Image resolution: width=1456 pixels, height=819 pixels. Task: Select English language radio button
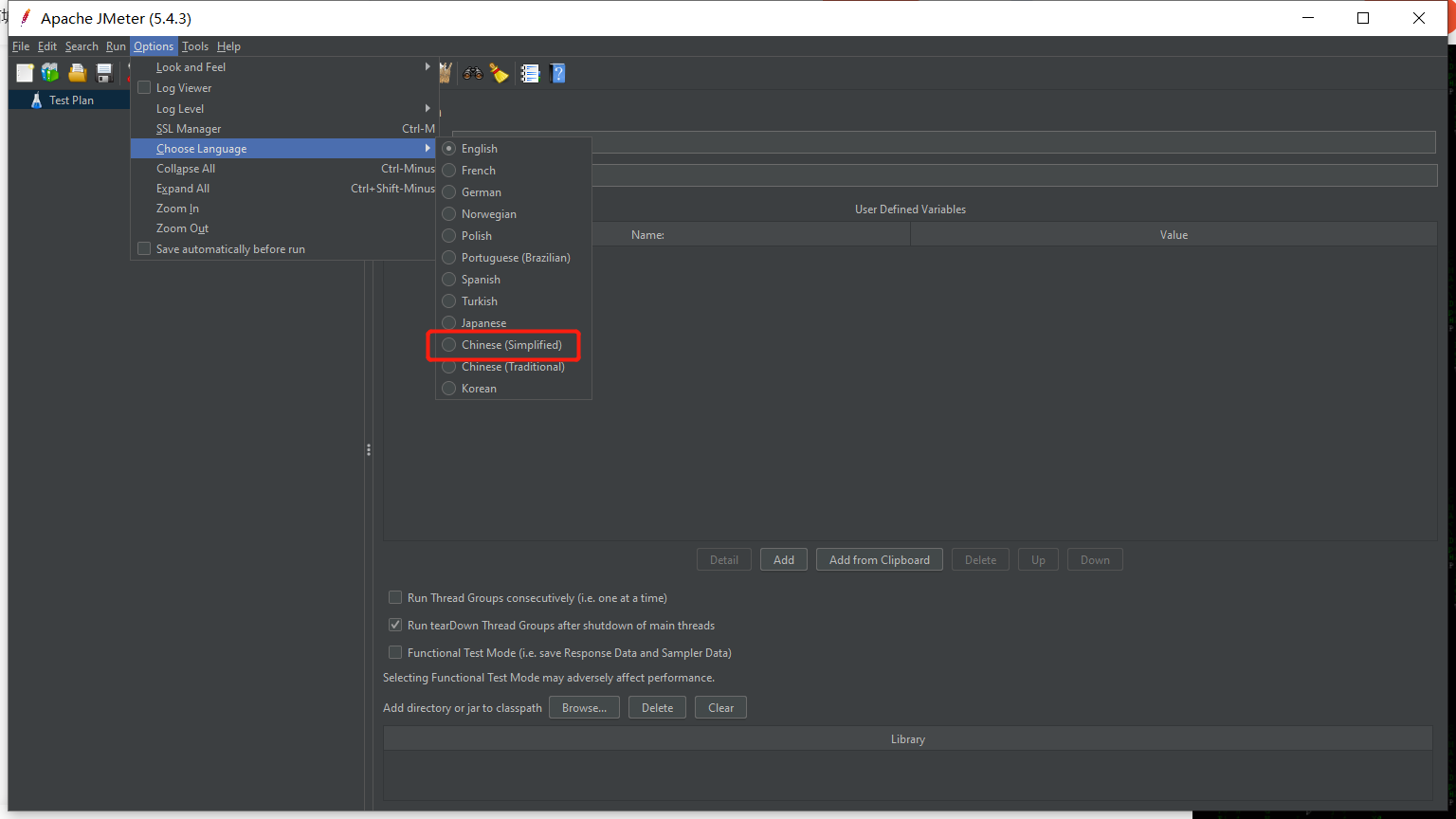click(x=449, y=149)
